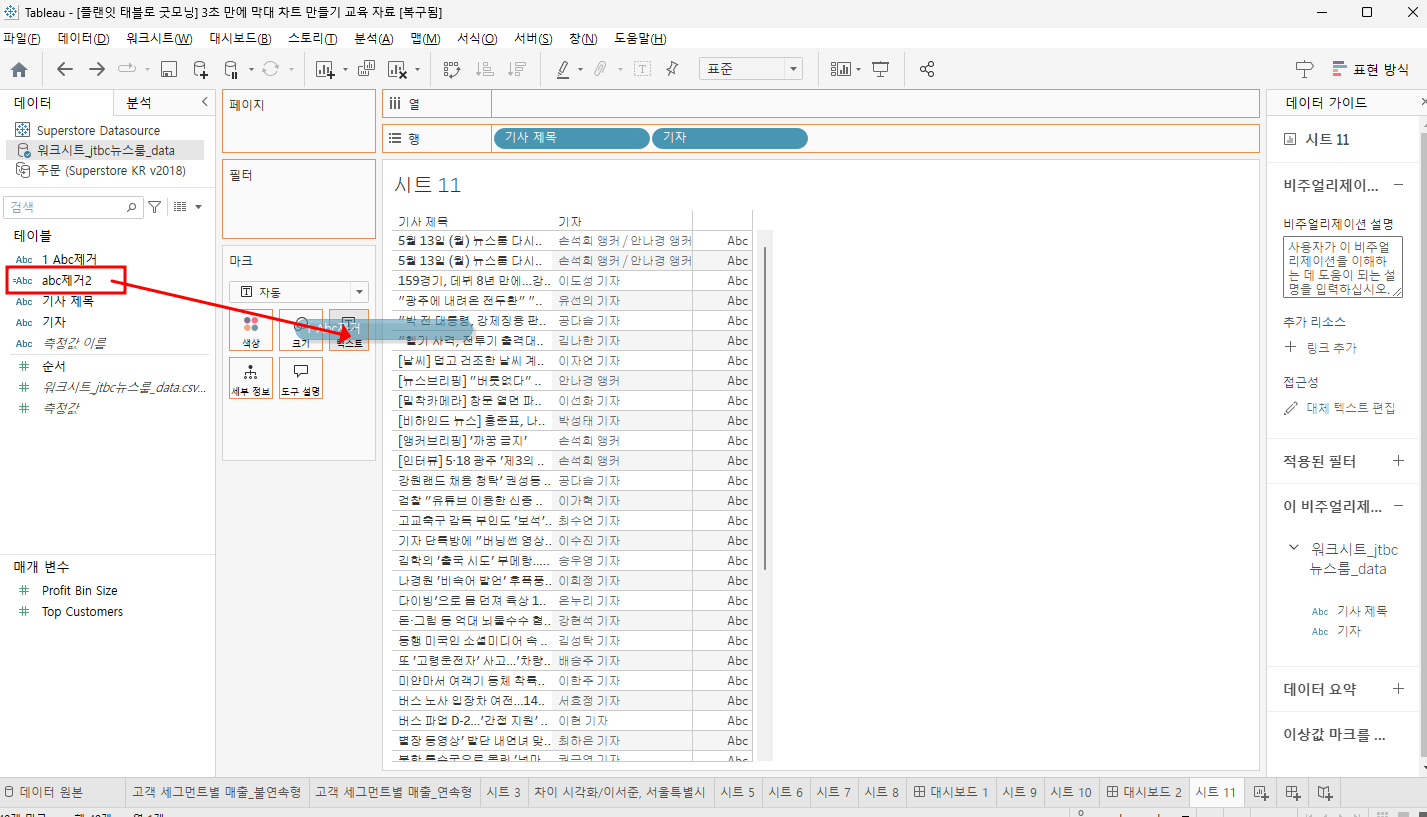Open the dropdown arrow next to highlight pen
Screen dimensions: 1427x817
(x=580, y=69)
